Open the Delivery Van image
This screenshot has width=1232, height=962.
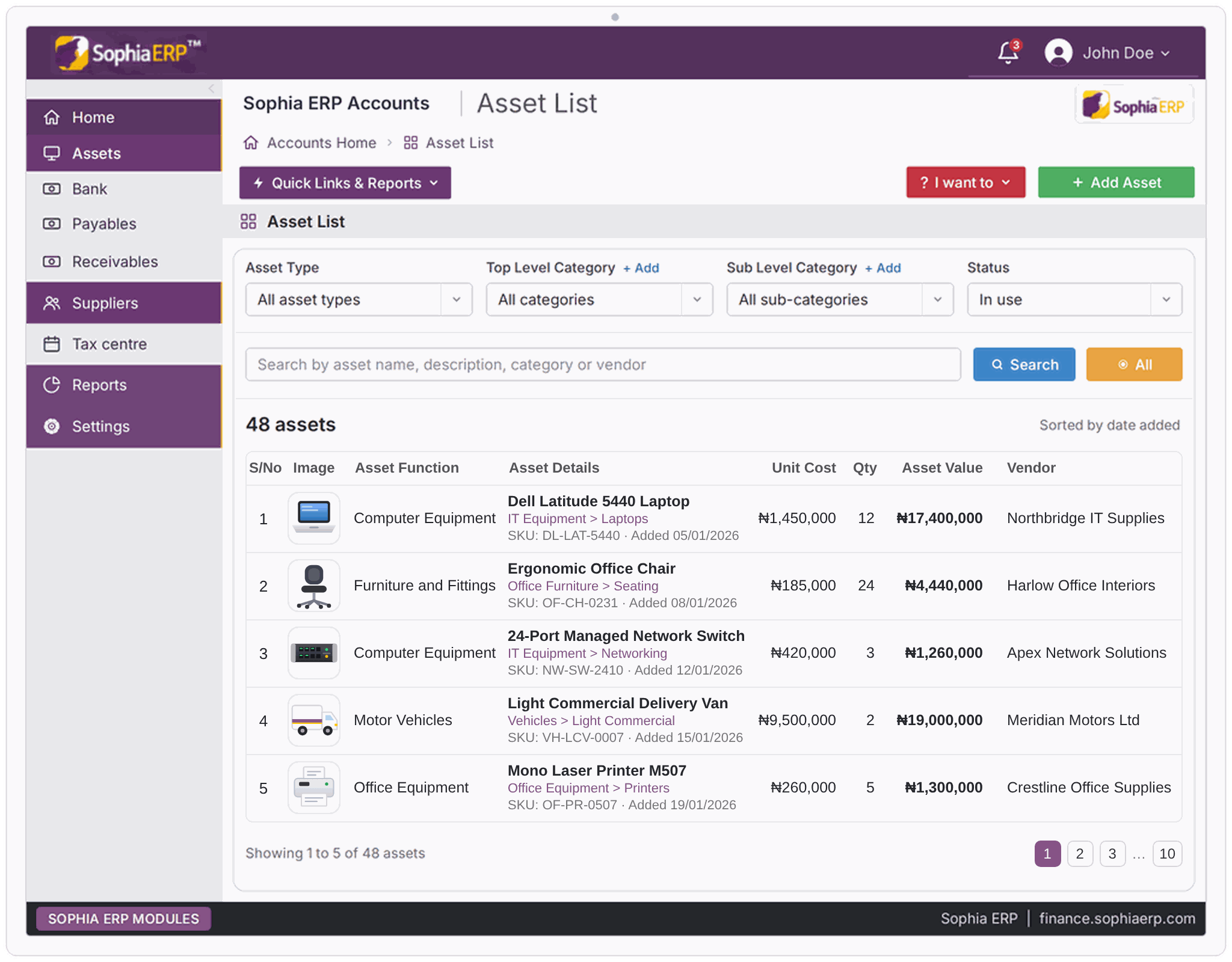(x=314, y=720)
